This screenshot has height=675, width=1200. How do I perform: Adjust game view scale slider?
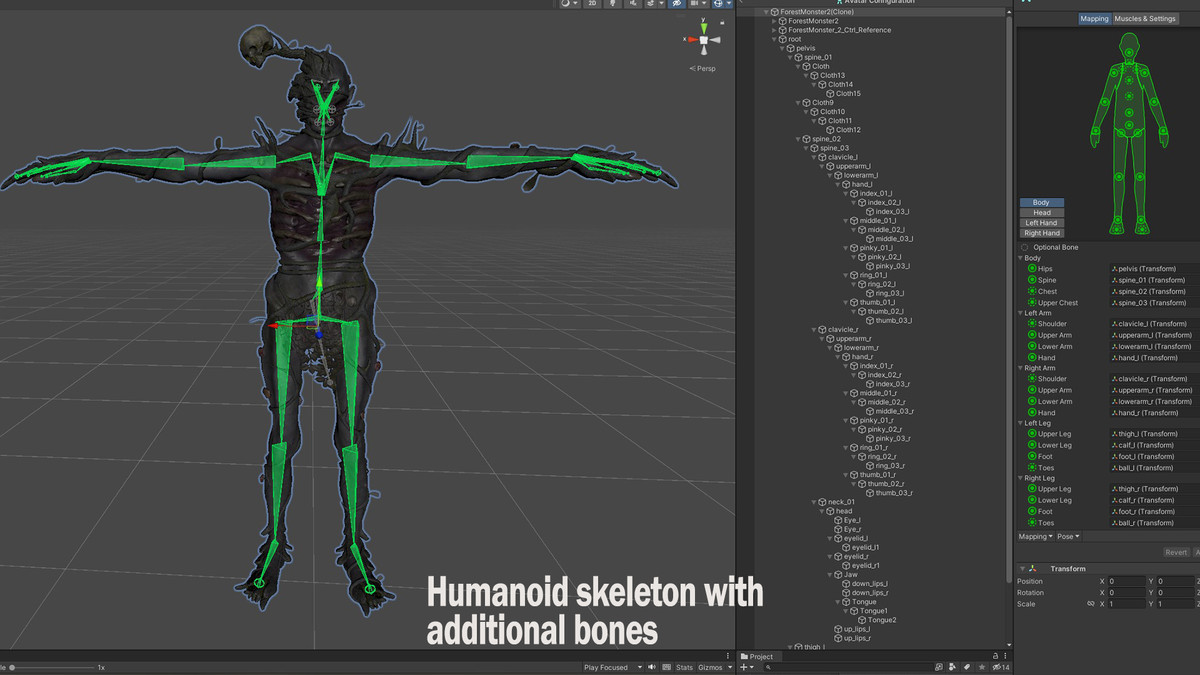[x=50, y=667]
